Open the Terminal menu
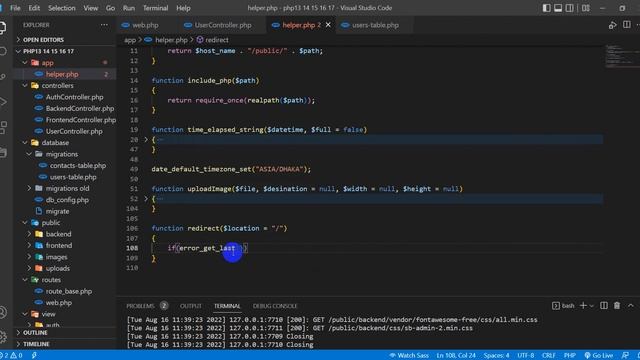The width and height of the screenshot is (640, 360). coord(155,8)
